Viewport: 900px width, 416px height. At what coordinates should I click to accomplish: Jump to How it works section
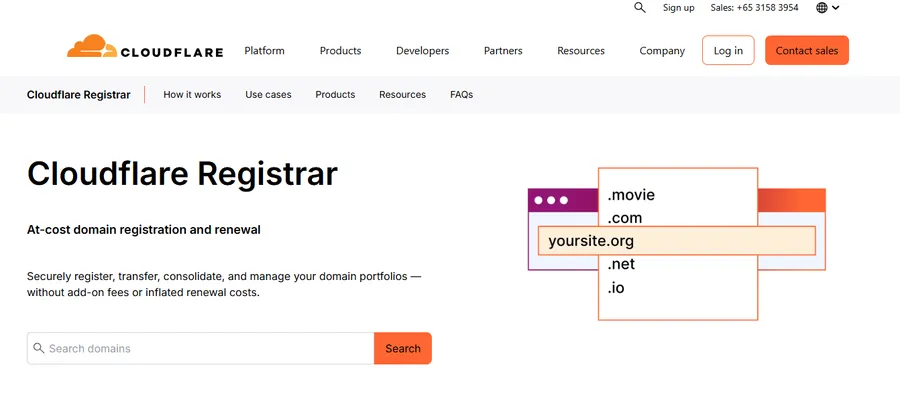(x=192, y=95)
